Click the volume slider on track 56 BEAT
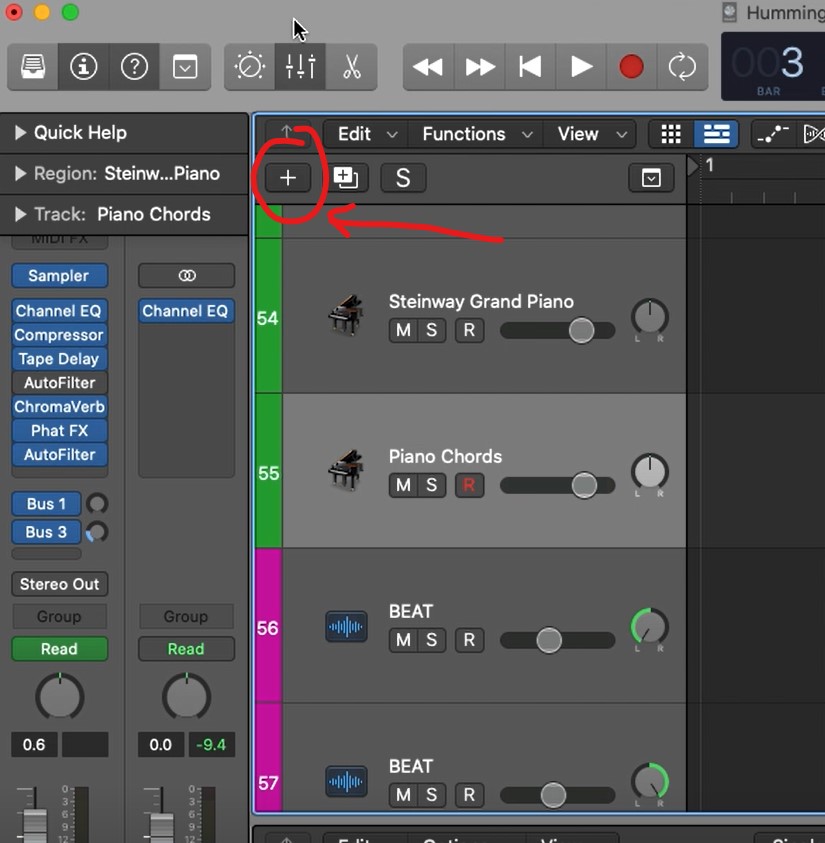 click(x=549, y=640)
